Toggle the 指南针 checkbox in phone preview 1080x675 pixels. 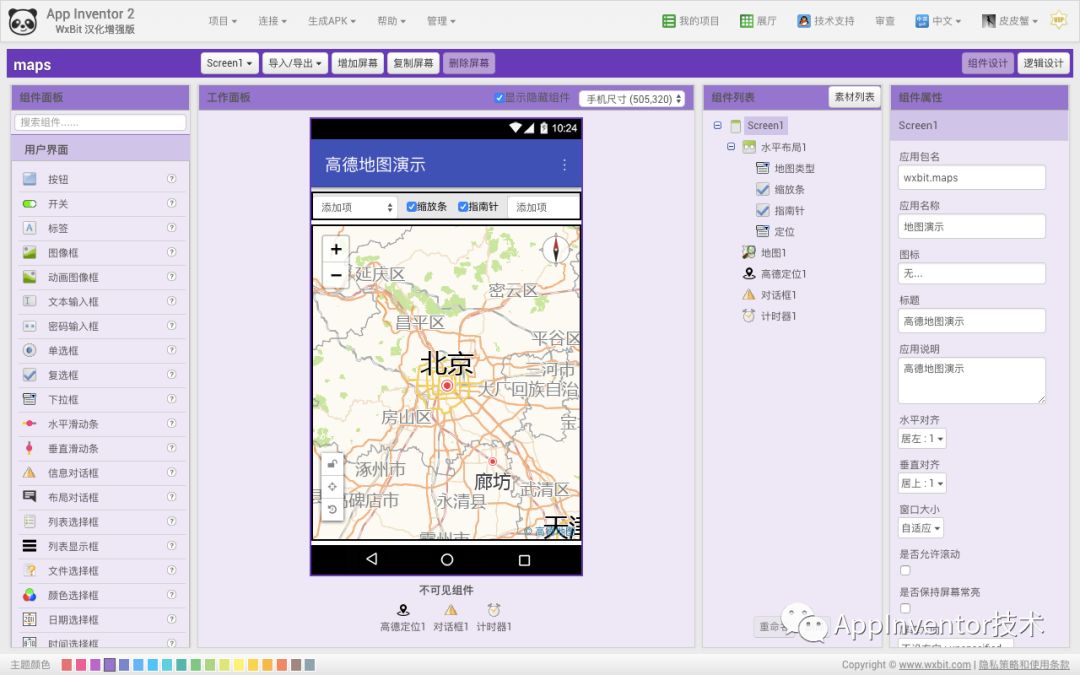[x=463, y=207]
